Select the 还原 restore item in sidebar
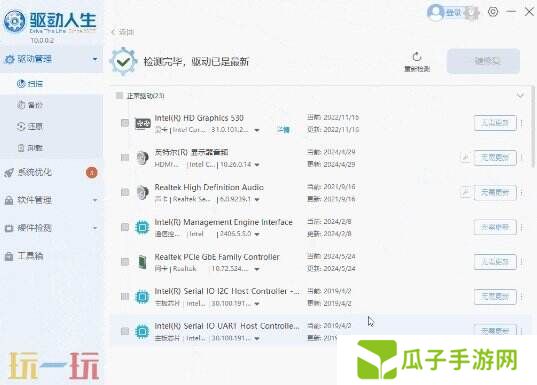 coord(51,126)
